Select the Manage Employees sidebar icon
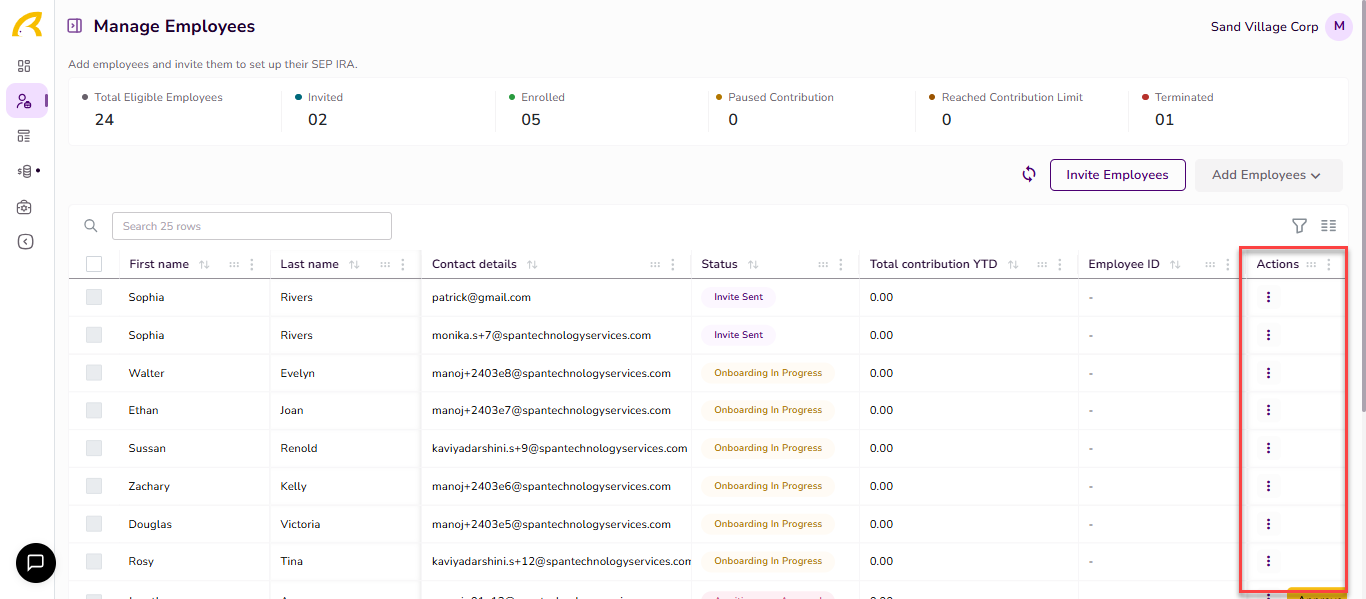Image resolution: width=1366 pixels, height=599 pixels. click(x=24, y=101)
